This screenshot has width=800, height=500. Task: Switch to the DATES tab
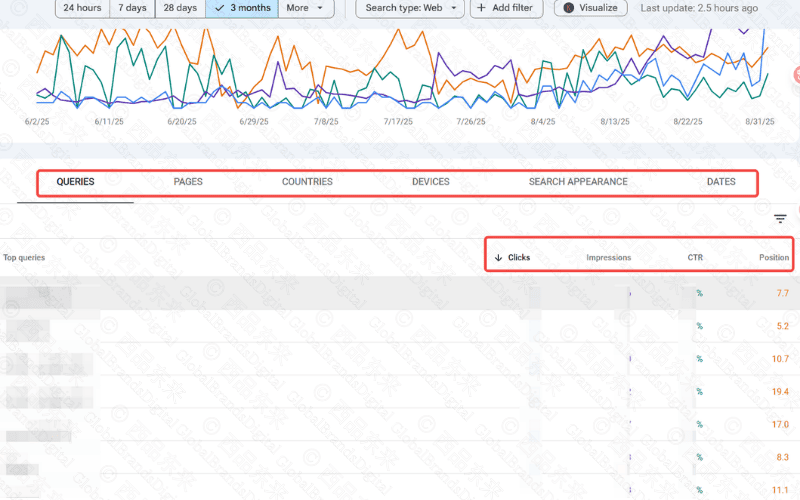[721, 182]
